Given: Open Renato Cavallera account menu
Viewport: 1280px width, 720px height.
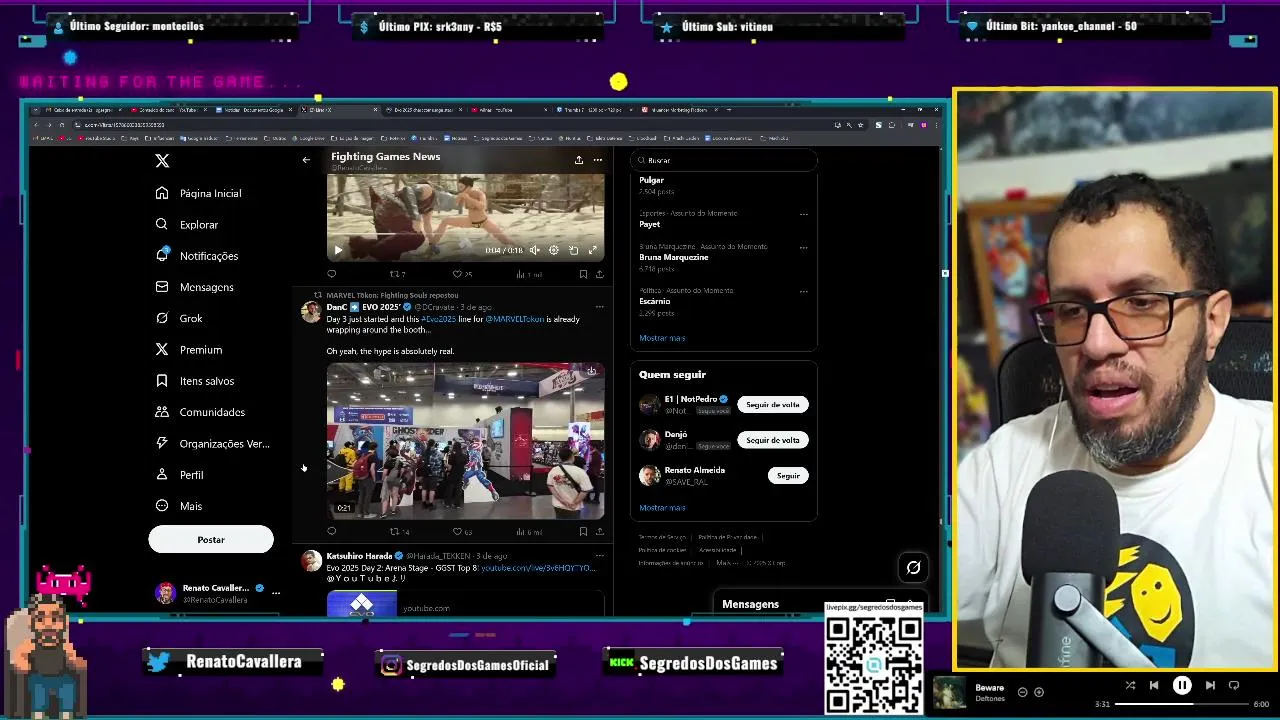Looking at the screenshot, I should 218,593.
